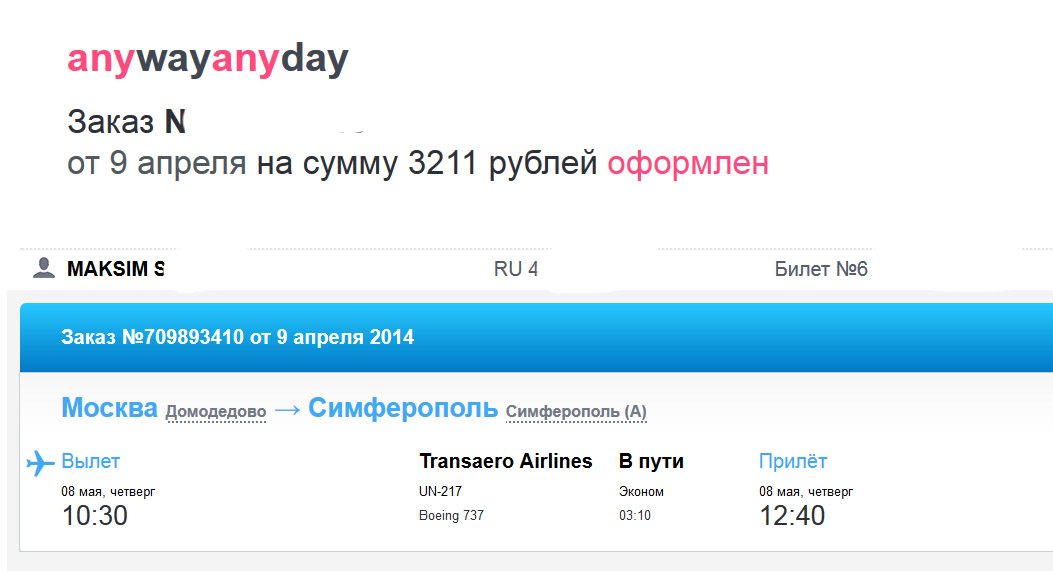
Task: Click the route arrow between cities
Action: [287, 410]
